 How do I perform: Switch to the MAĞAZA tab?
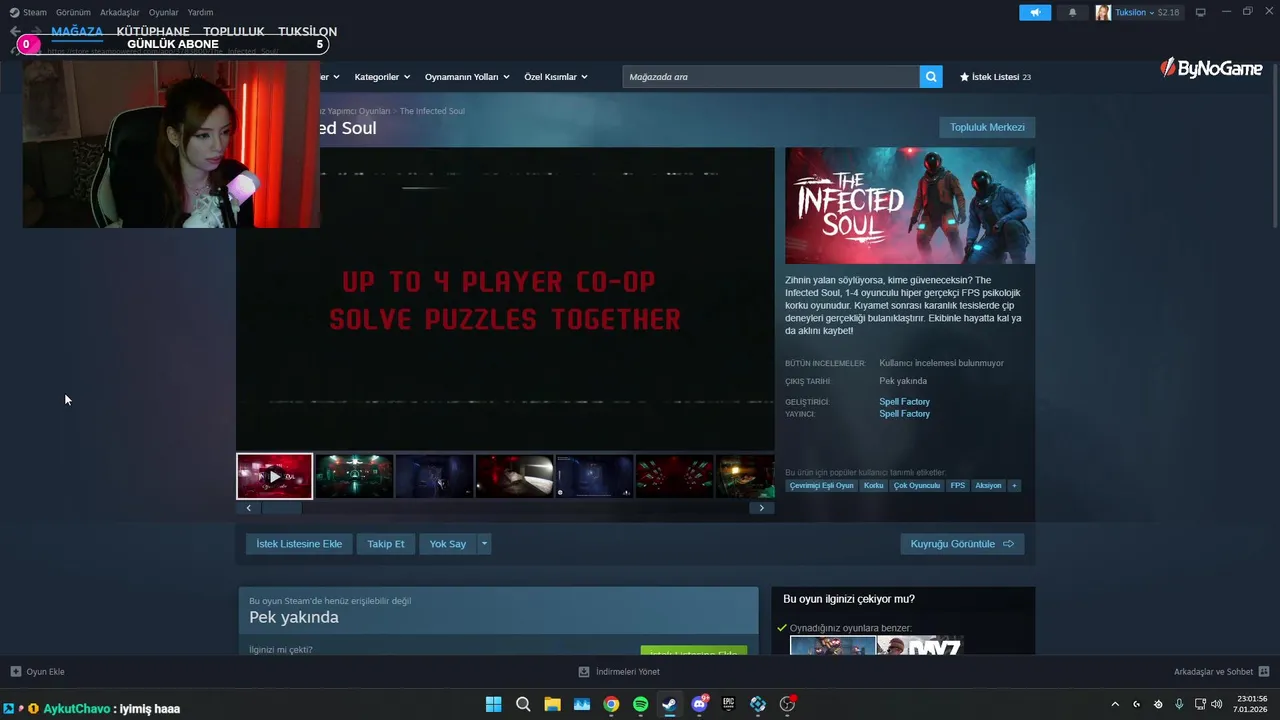(x=77, y=32)
